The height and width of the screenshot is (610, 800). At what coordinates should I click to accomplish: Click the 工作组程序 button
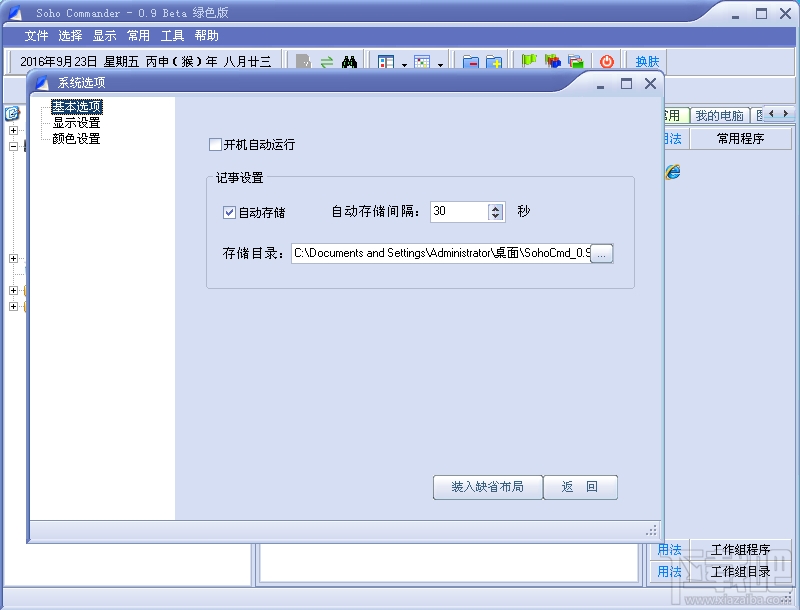click(x=740, y=550)
